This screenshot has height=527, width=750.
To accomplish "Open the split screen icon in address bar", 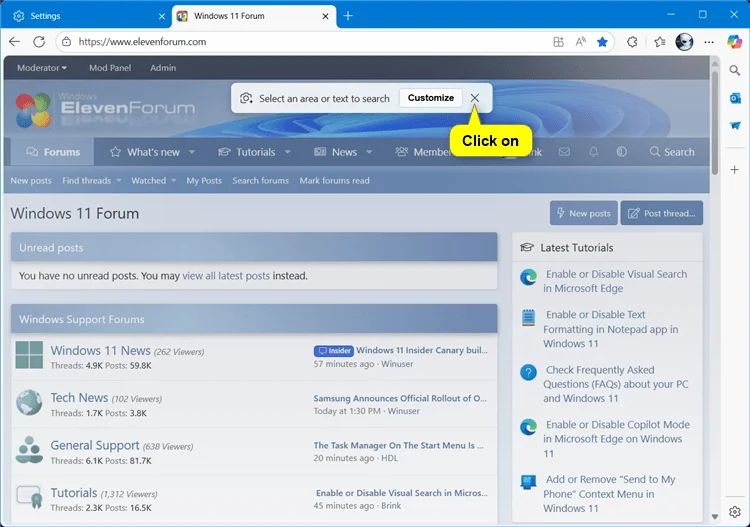I will tap(558, 42).
